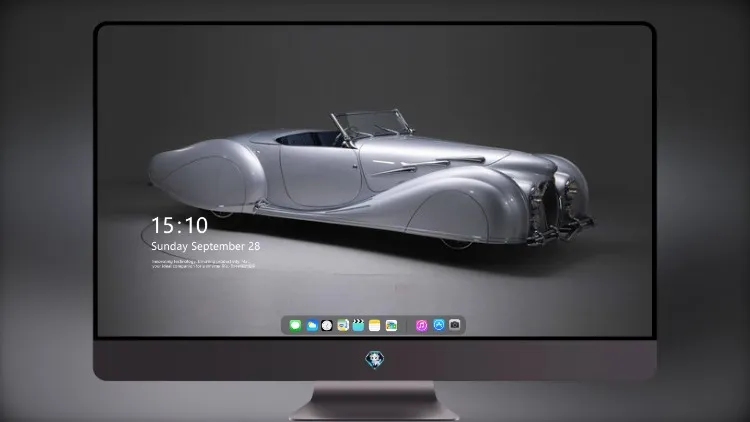Open the Photos gallery icon in the dock
Viewport: 750px width, 422px height.
click(x=391, y=325)
